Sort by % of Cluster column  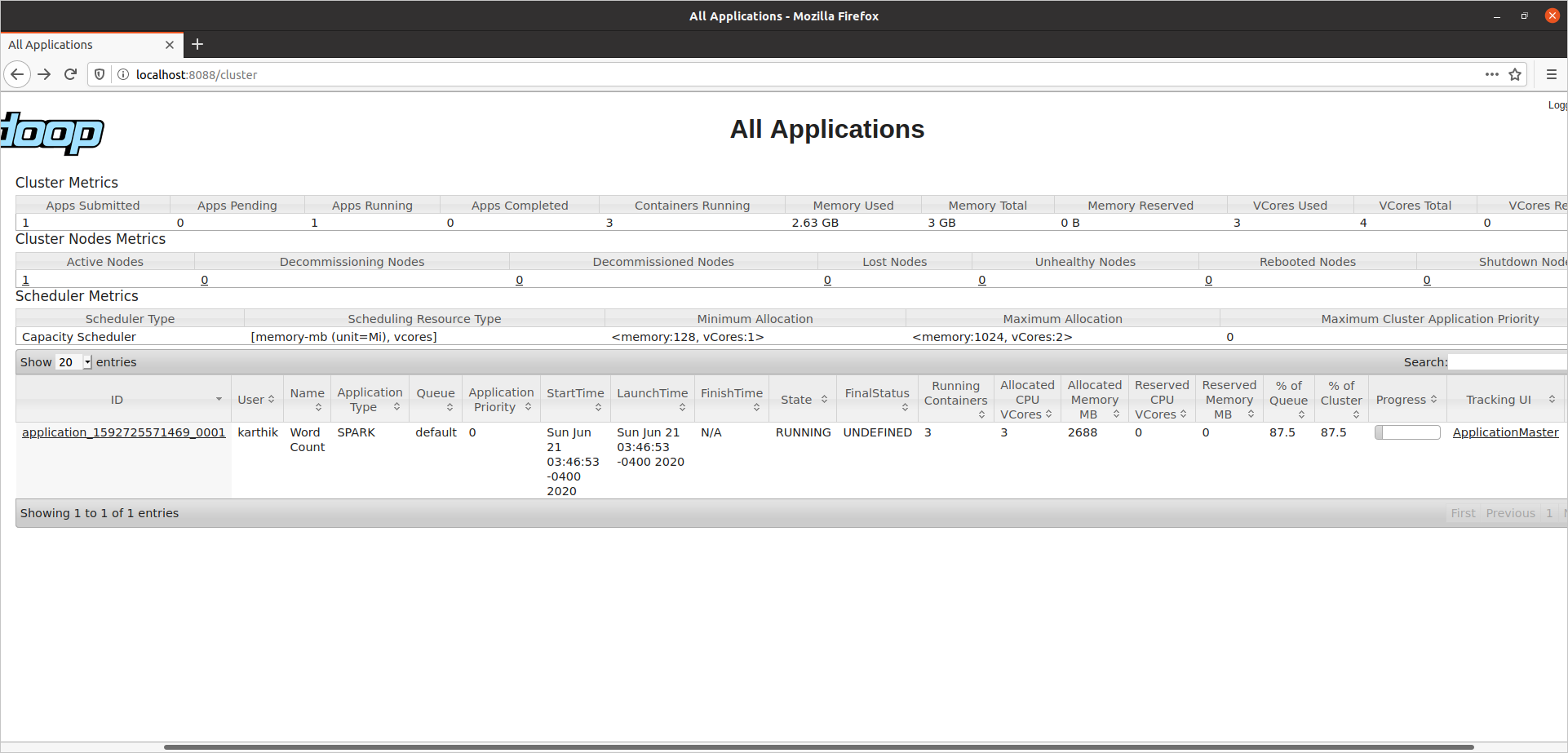click(x=1341, y=400)
